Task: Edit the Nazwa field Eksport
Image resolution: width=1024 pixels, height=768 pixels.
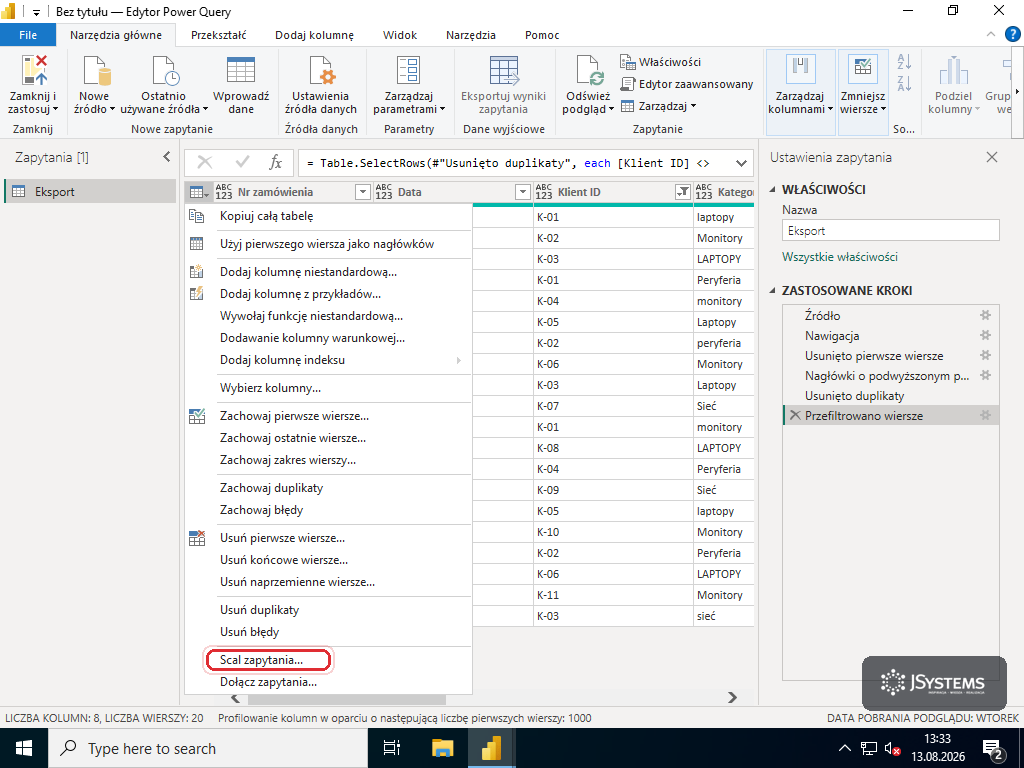Action: (890, 231)
